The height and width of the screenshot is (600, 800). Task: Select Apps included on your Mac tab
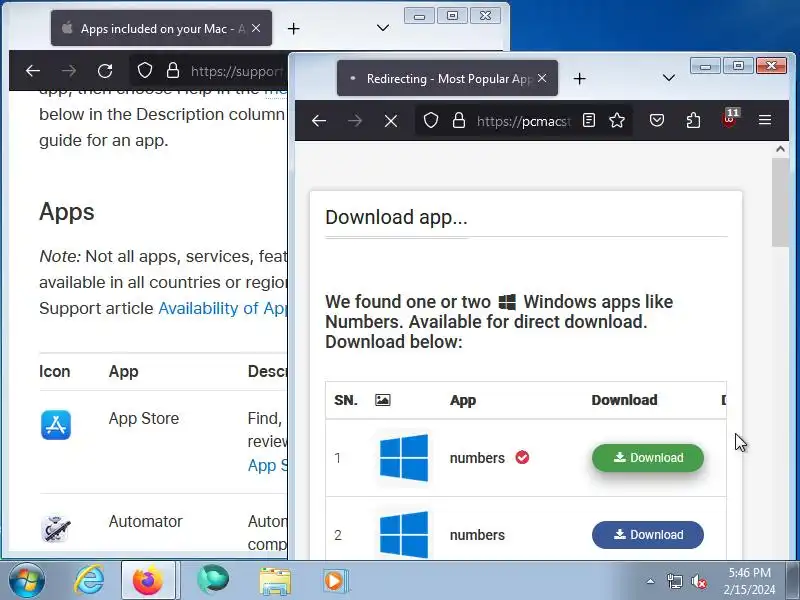(161, 29)
